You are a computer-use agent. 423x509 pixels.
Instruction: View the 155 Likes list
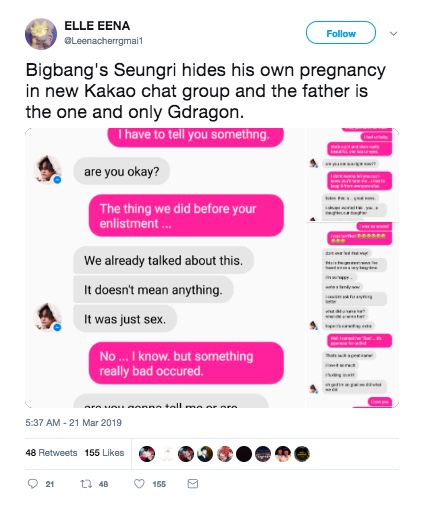coord(104,453)
